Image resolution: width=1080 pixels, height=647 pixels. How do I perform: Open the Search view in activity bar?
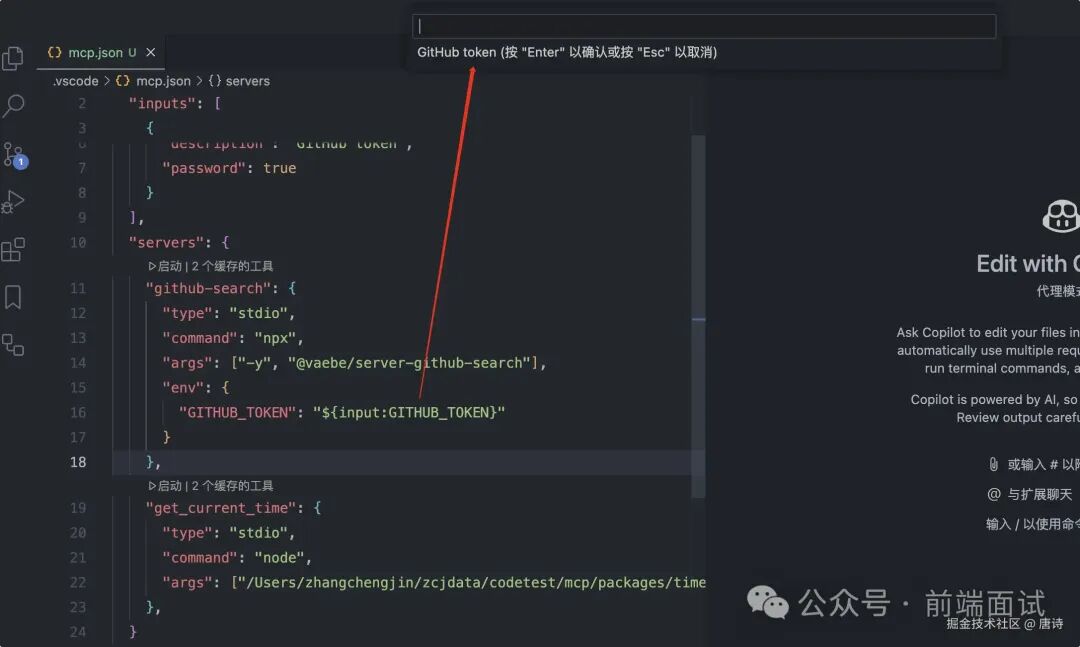[13, 105]
